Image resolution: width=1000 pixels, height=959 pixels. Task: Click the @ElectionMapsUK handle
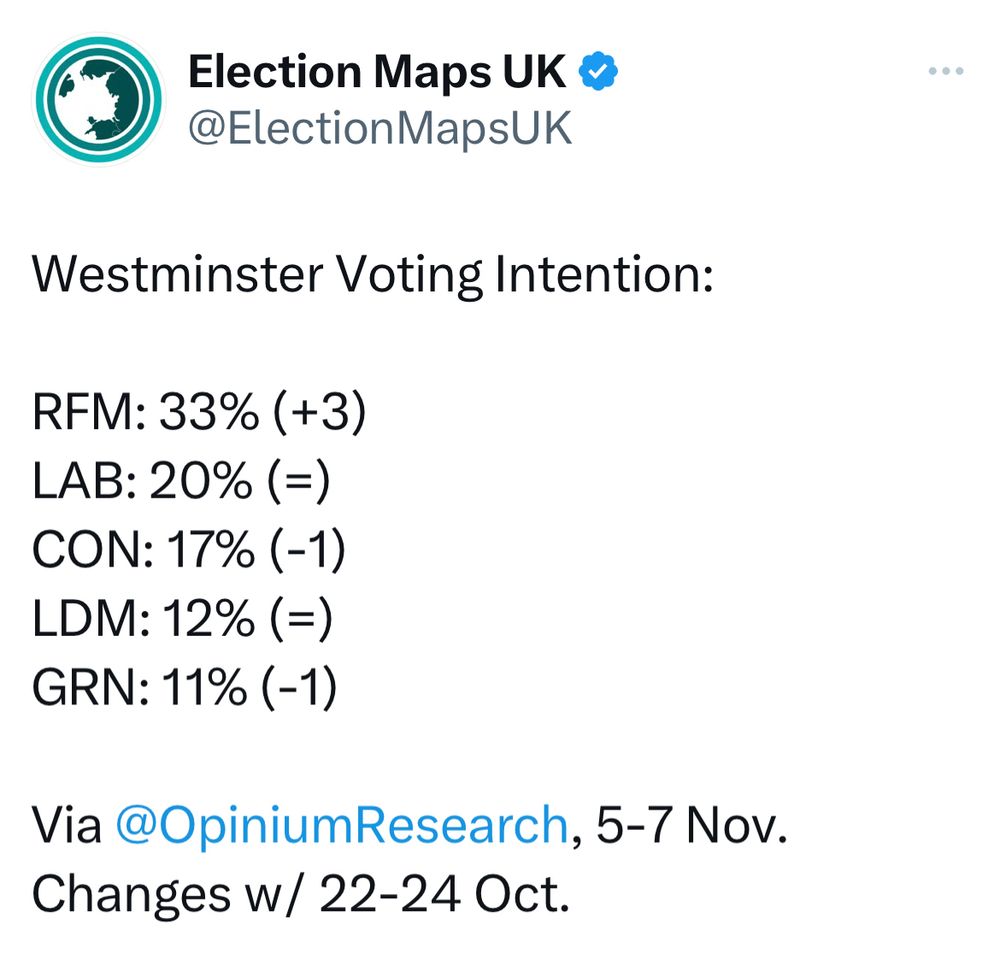(380, 129)
